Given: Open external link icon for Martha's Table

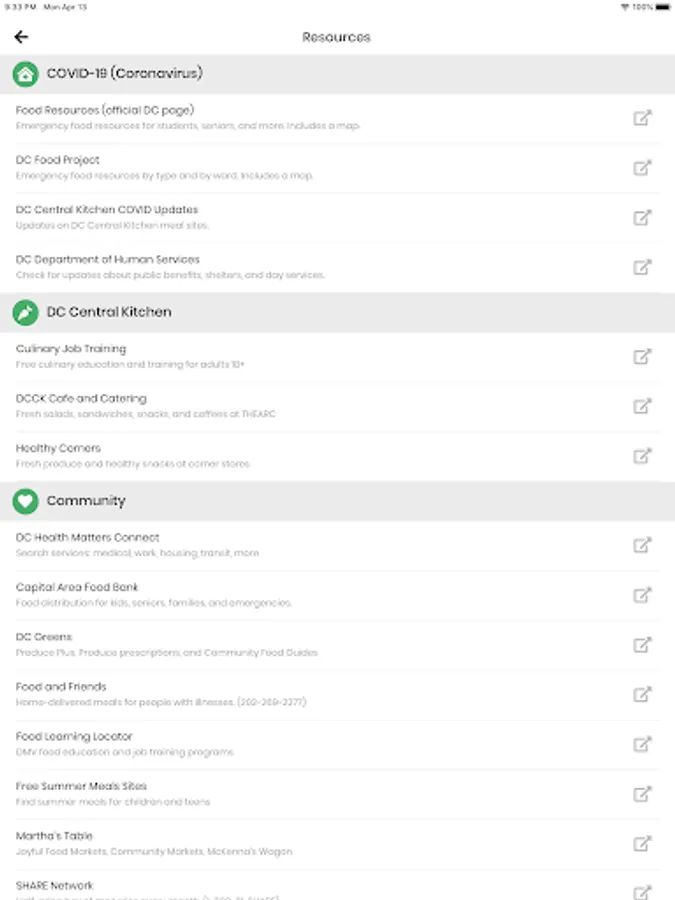Looking at the screenshot, I should 642,843.
